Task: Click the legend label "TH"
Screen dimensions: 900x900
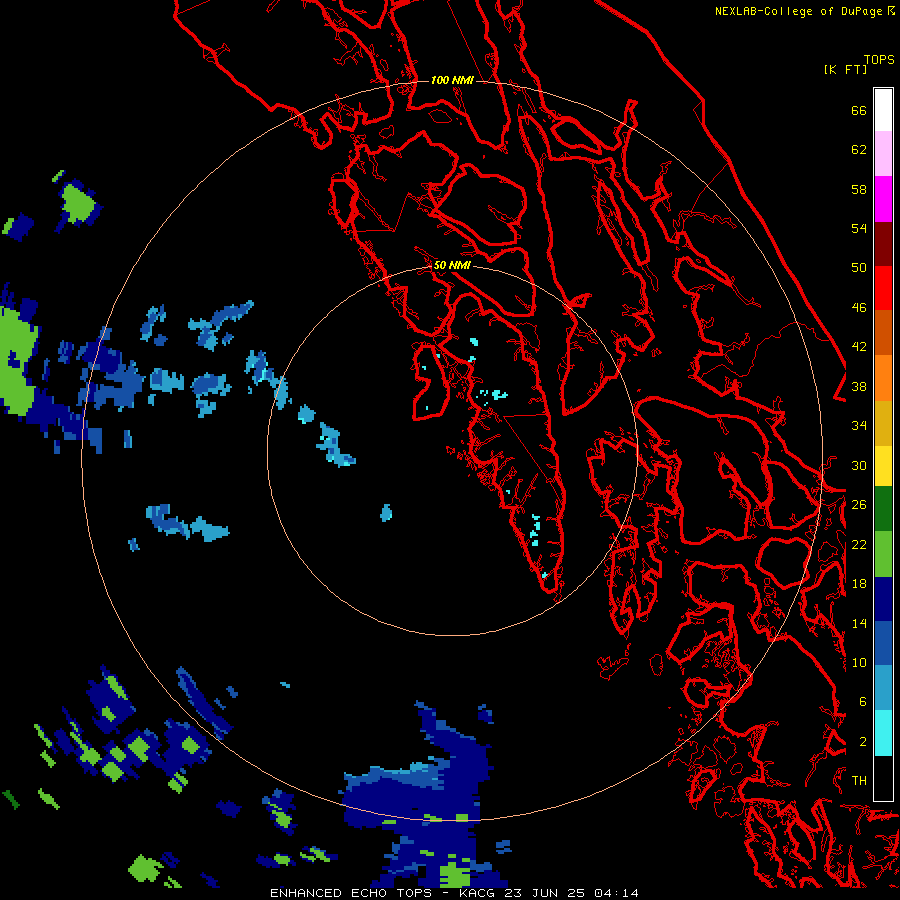Action: point(859,781)
